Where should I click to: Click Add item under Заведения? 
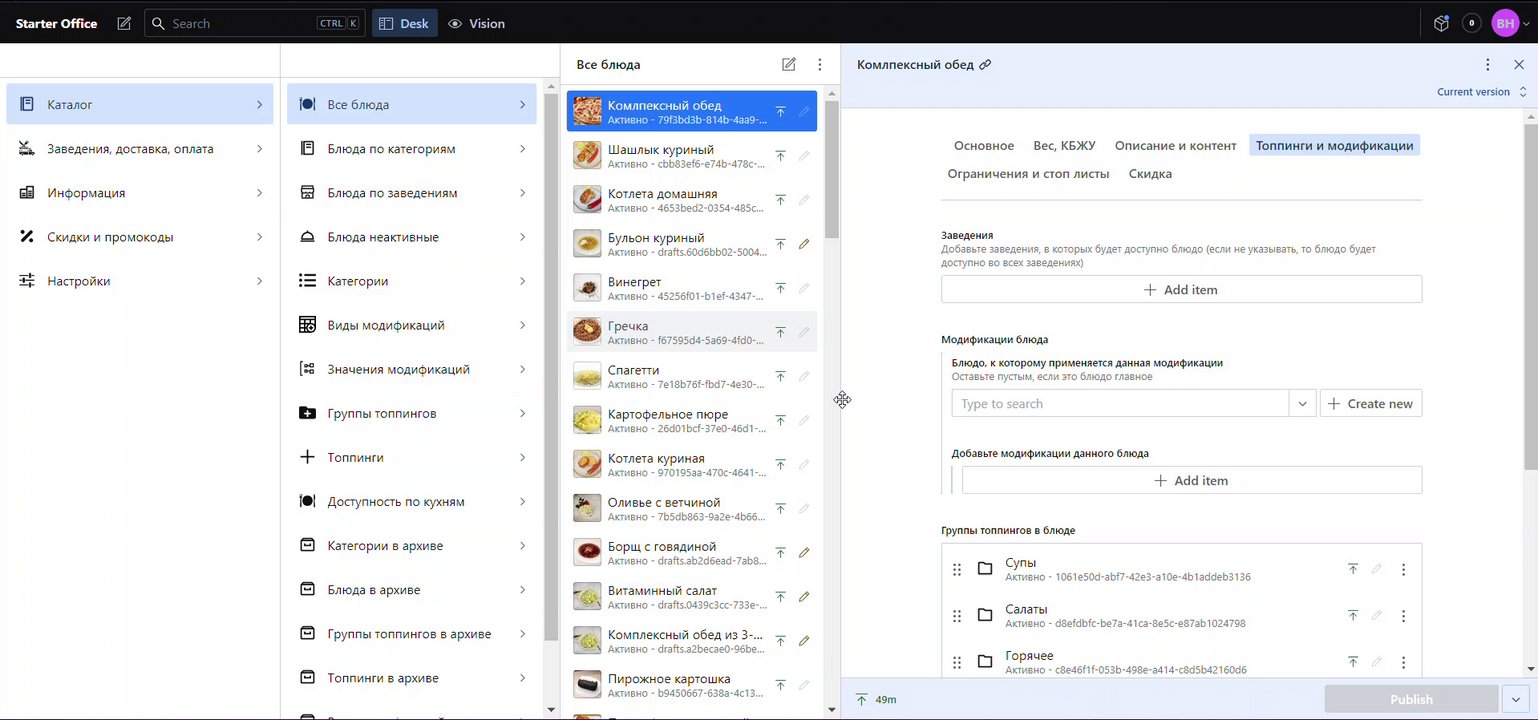point(1181,289)
